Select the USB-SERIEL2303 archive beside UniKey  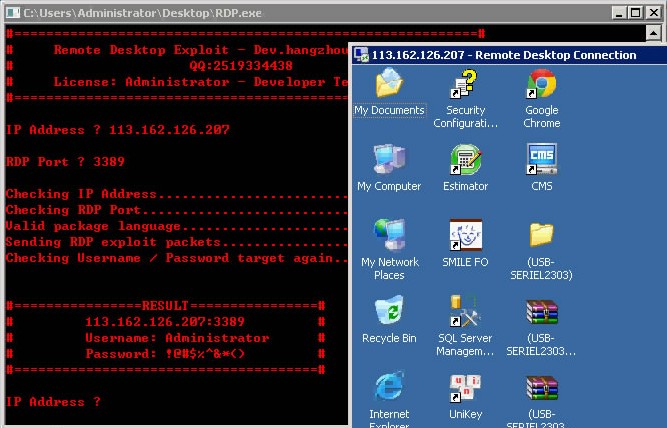pyautogui.click(x=541, y=388)
